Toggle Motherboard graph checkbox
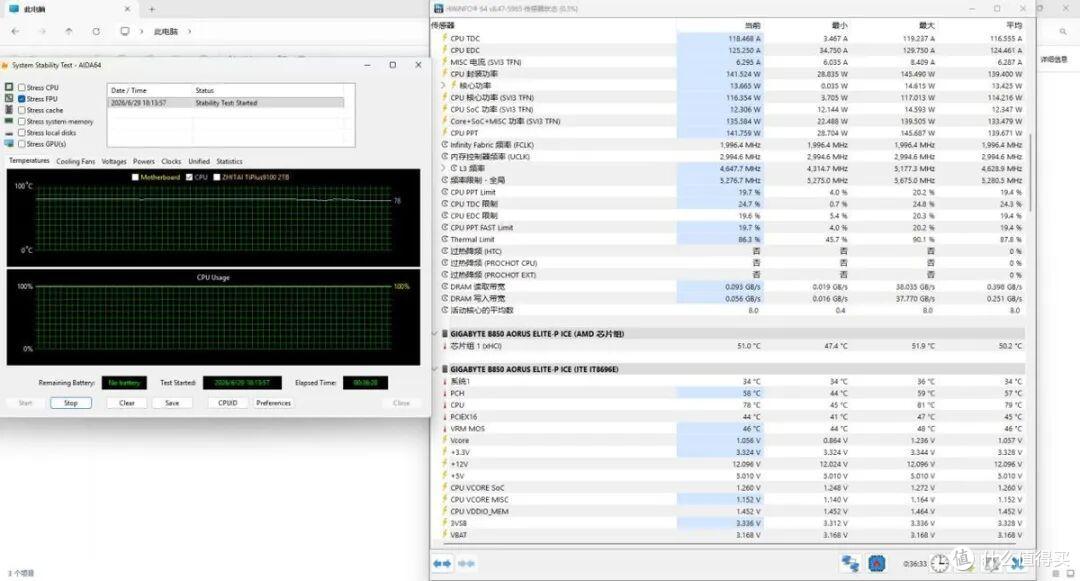1080x581 pixels. coord(135,177)
